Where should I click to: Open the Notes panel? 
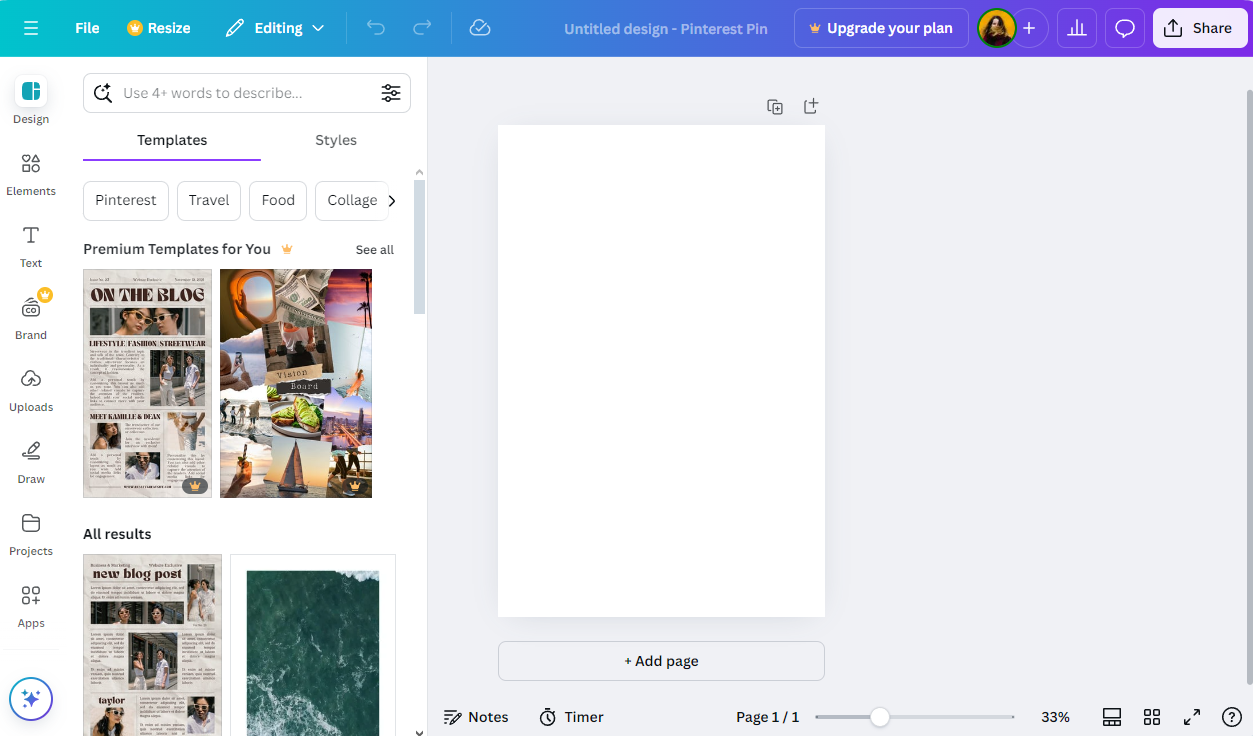click(x=476, y=717)
